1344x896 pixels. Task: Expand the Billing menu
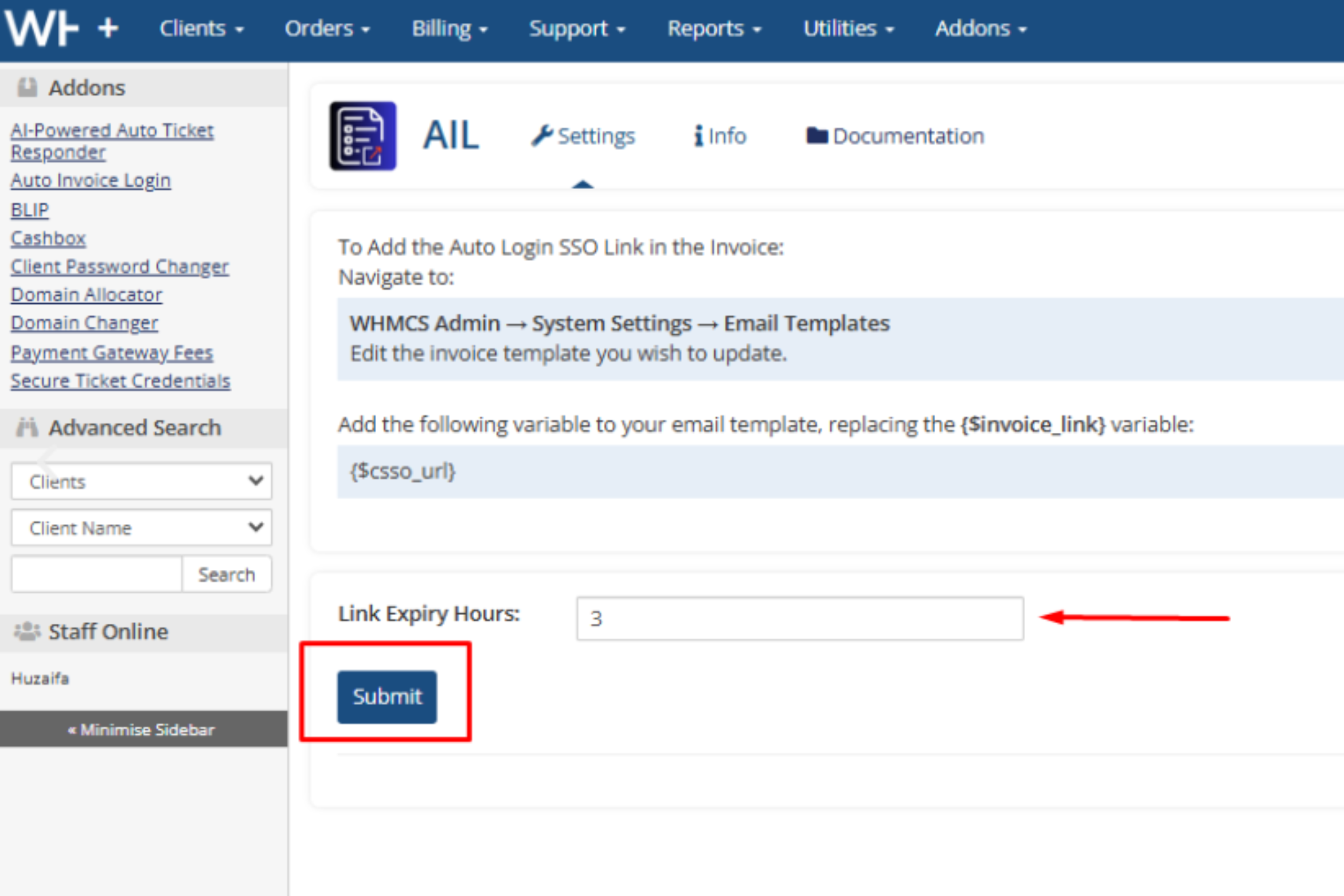point(449,28)
